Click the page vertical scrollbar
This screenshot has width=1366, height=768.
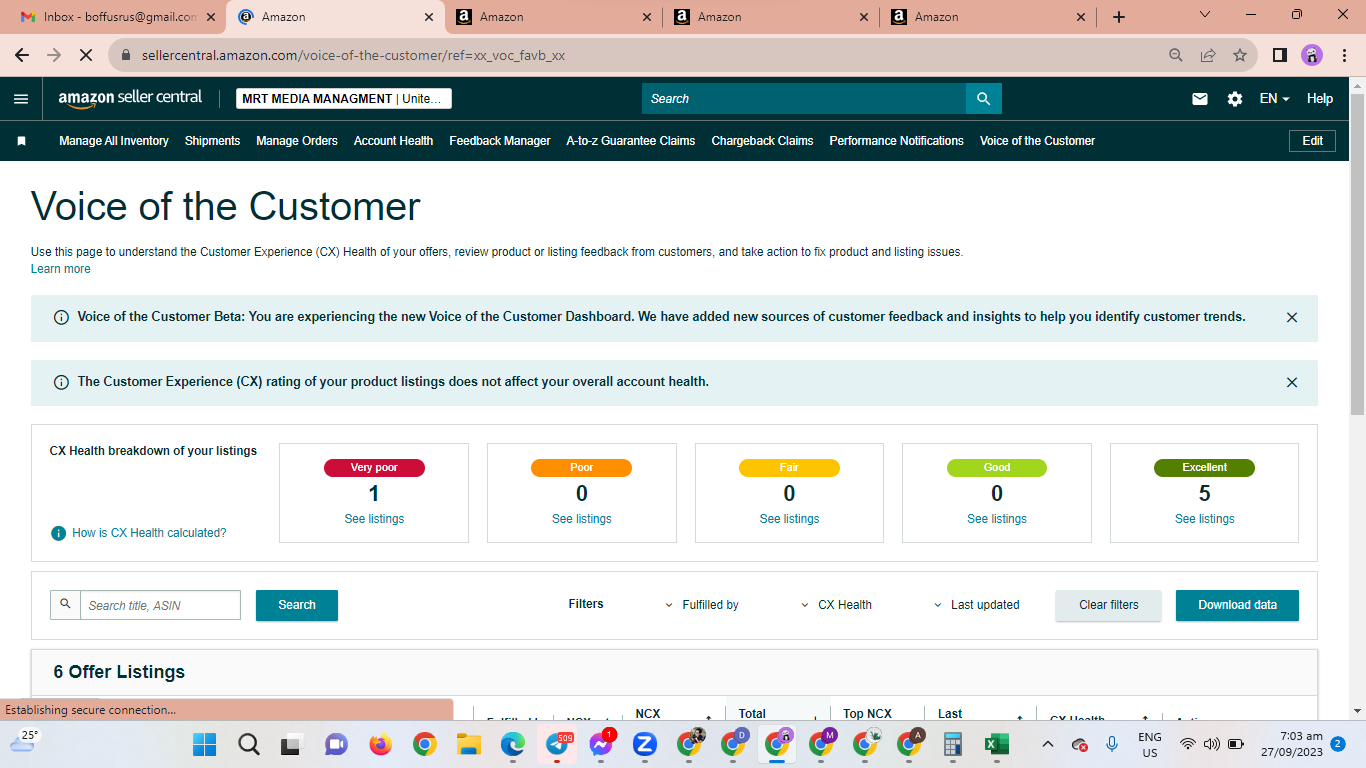[x=1357, y=255]
